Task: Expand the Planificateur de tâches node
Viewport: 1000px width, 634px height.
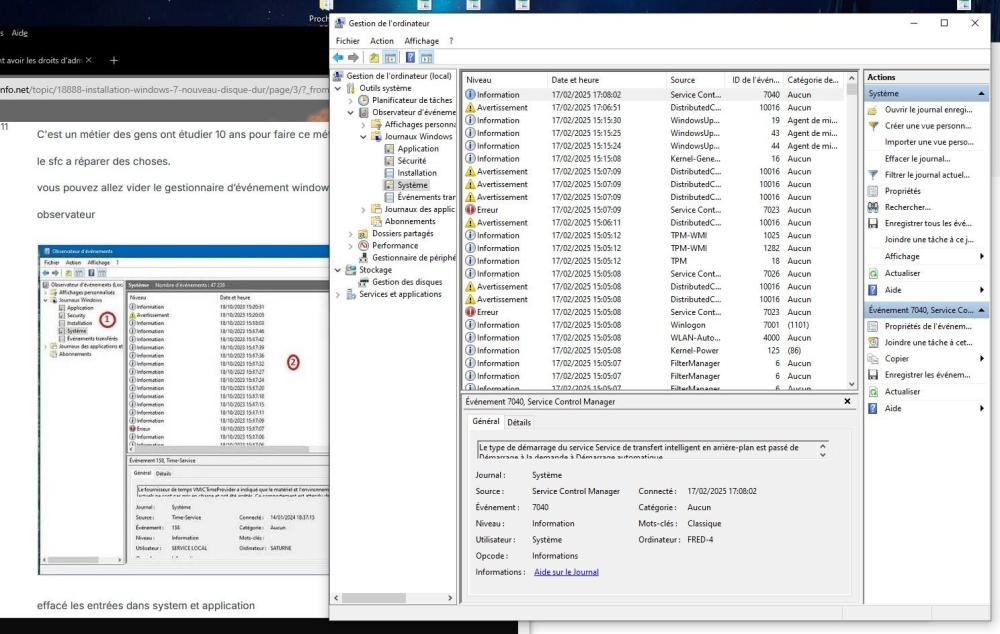Action: point(351,100)
